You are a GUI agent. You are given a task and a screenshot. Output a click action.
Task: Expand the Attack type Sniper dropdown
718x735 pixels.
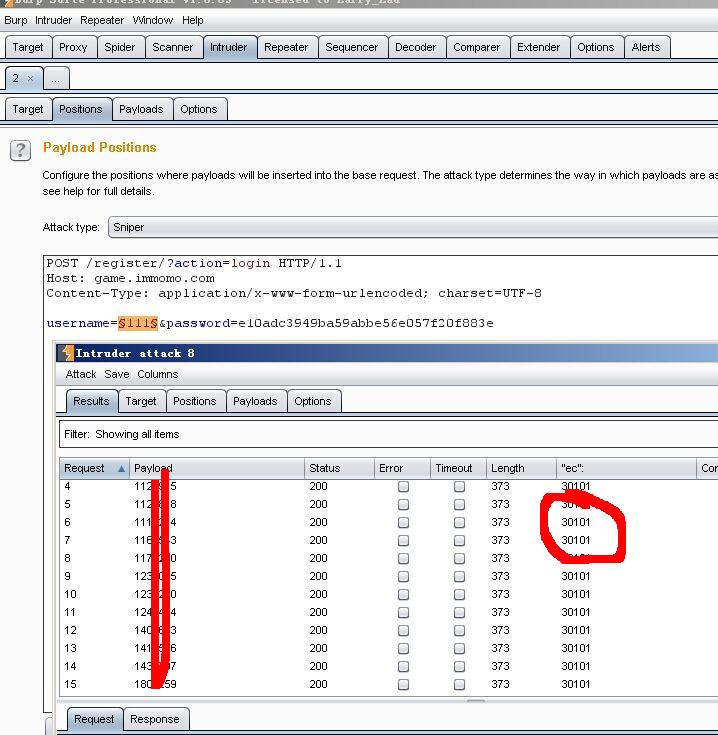(412, 227)
